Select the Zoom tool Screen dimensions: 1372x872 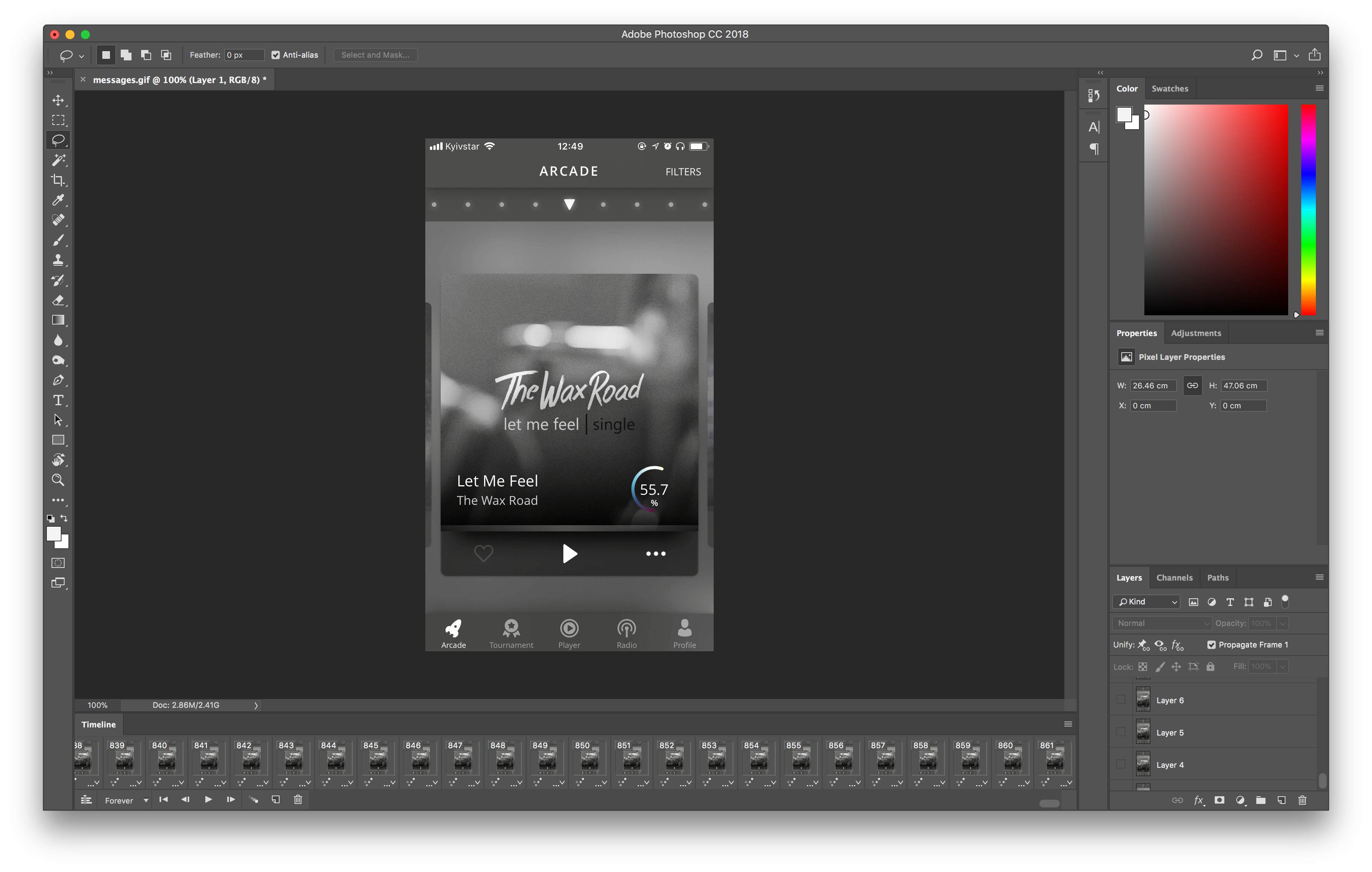[x=58, y=480]
